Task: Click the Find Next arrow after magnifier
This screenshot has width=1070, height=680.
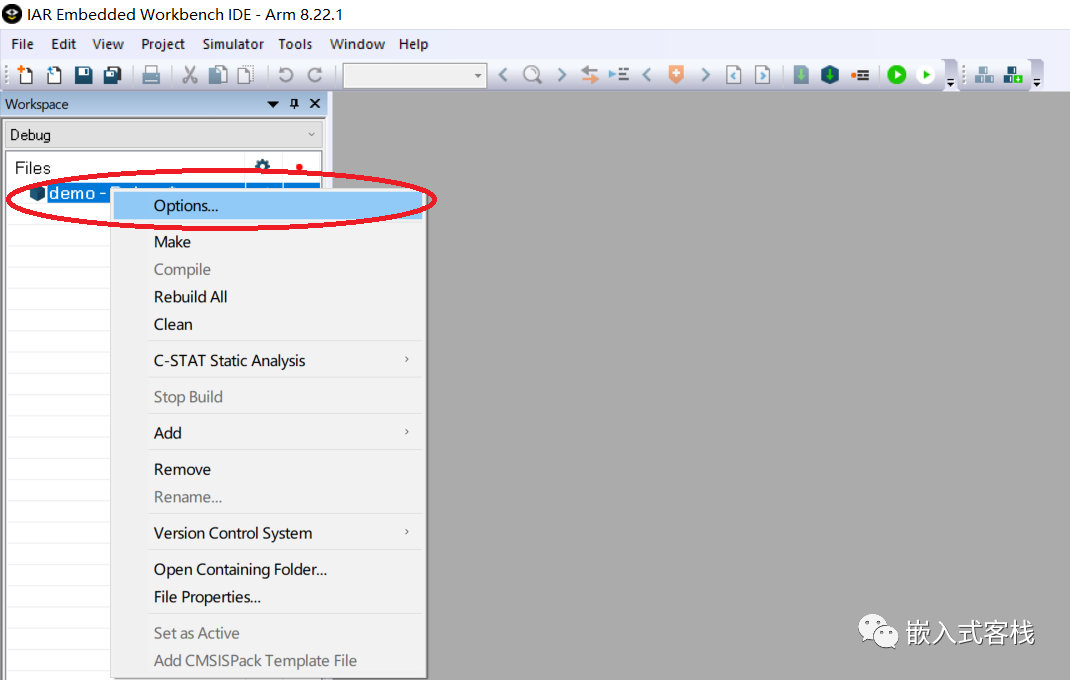Action: (562, 74)
